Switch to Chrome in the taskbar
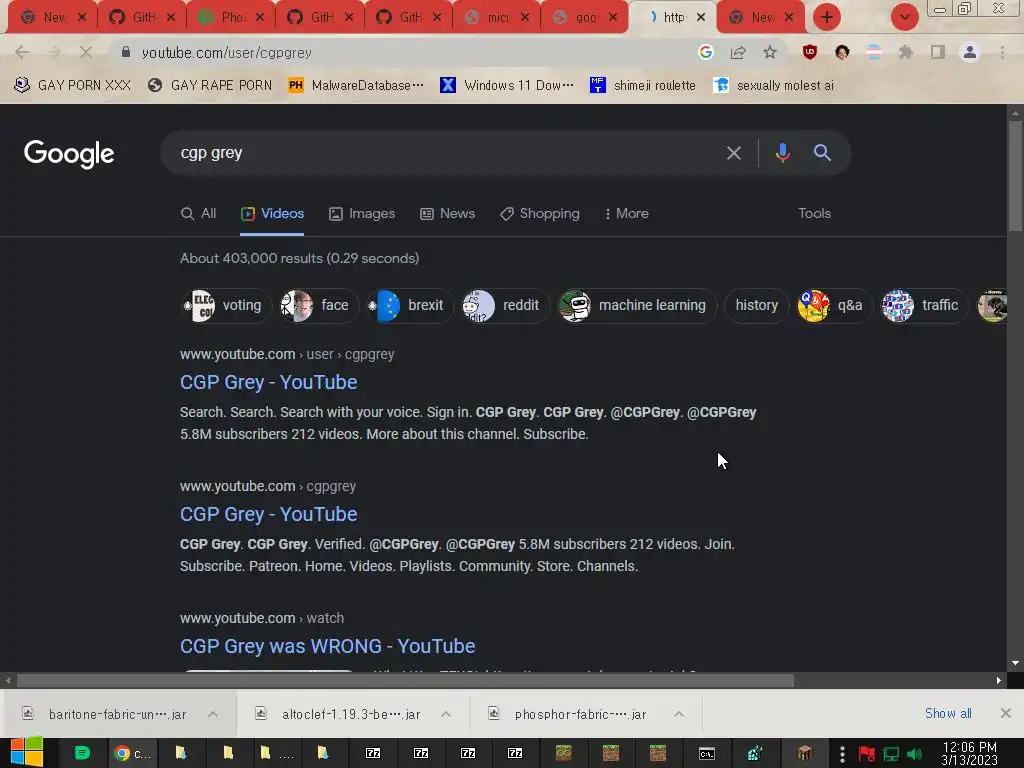 (131, 753)
